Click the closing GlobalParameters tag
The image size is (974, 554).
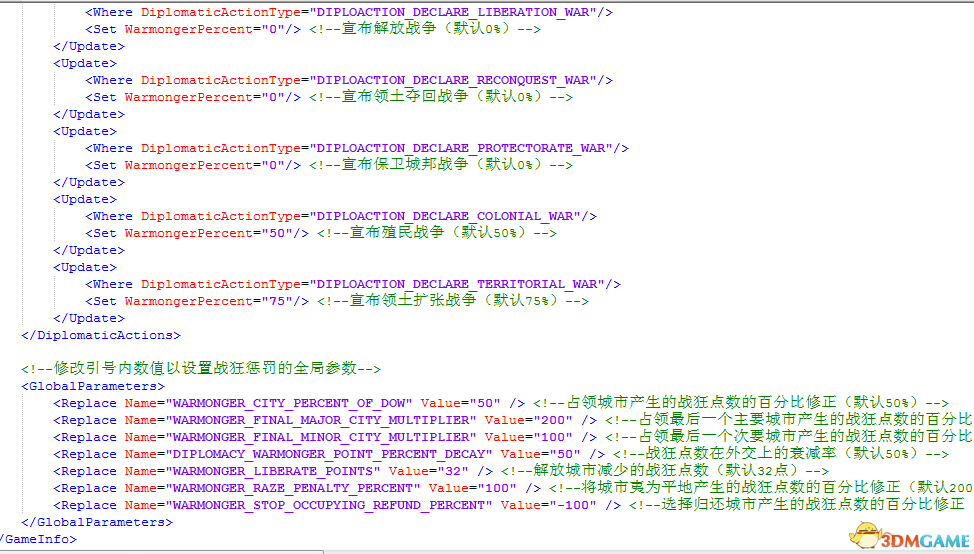point(97,522)
